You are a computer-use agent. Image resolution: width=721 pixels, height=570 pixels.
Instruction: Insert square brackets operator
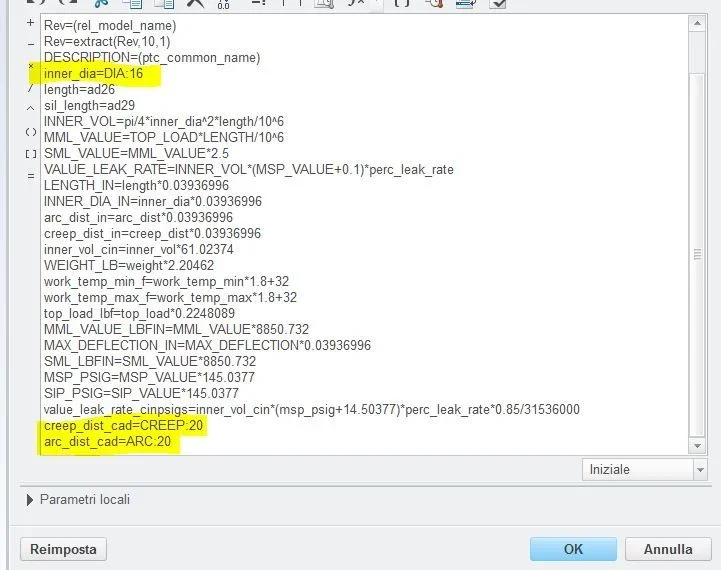tap(30, 154)
